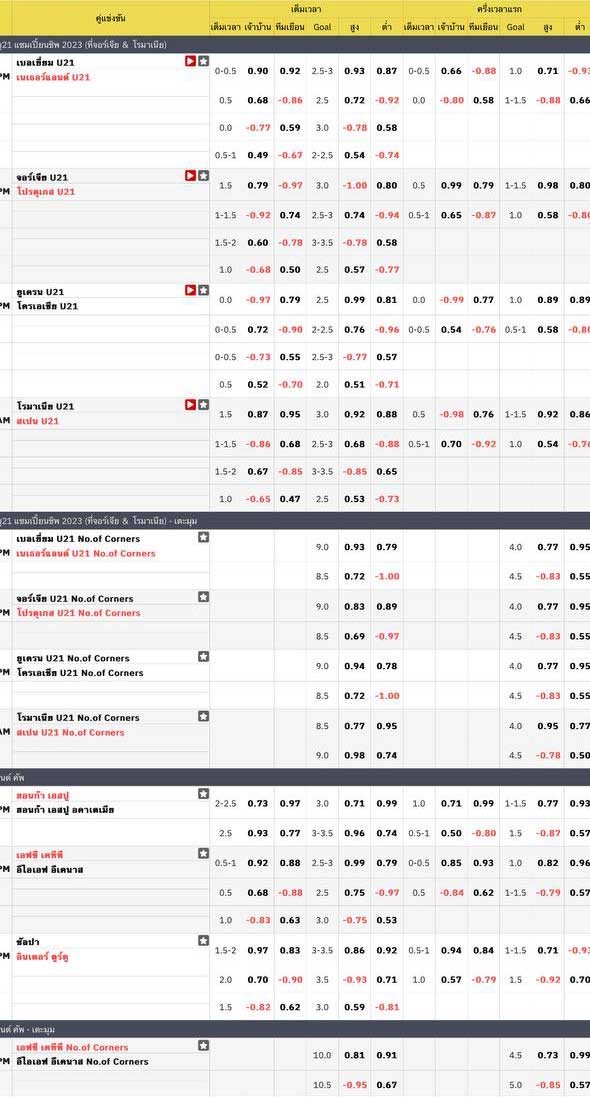
Task: Open live stream for เบลเยี่ยม U21 match
Action: 190,61
